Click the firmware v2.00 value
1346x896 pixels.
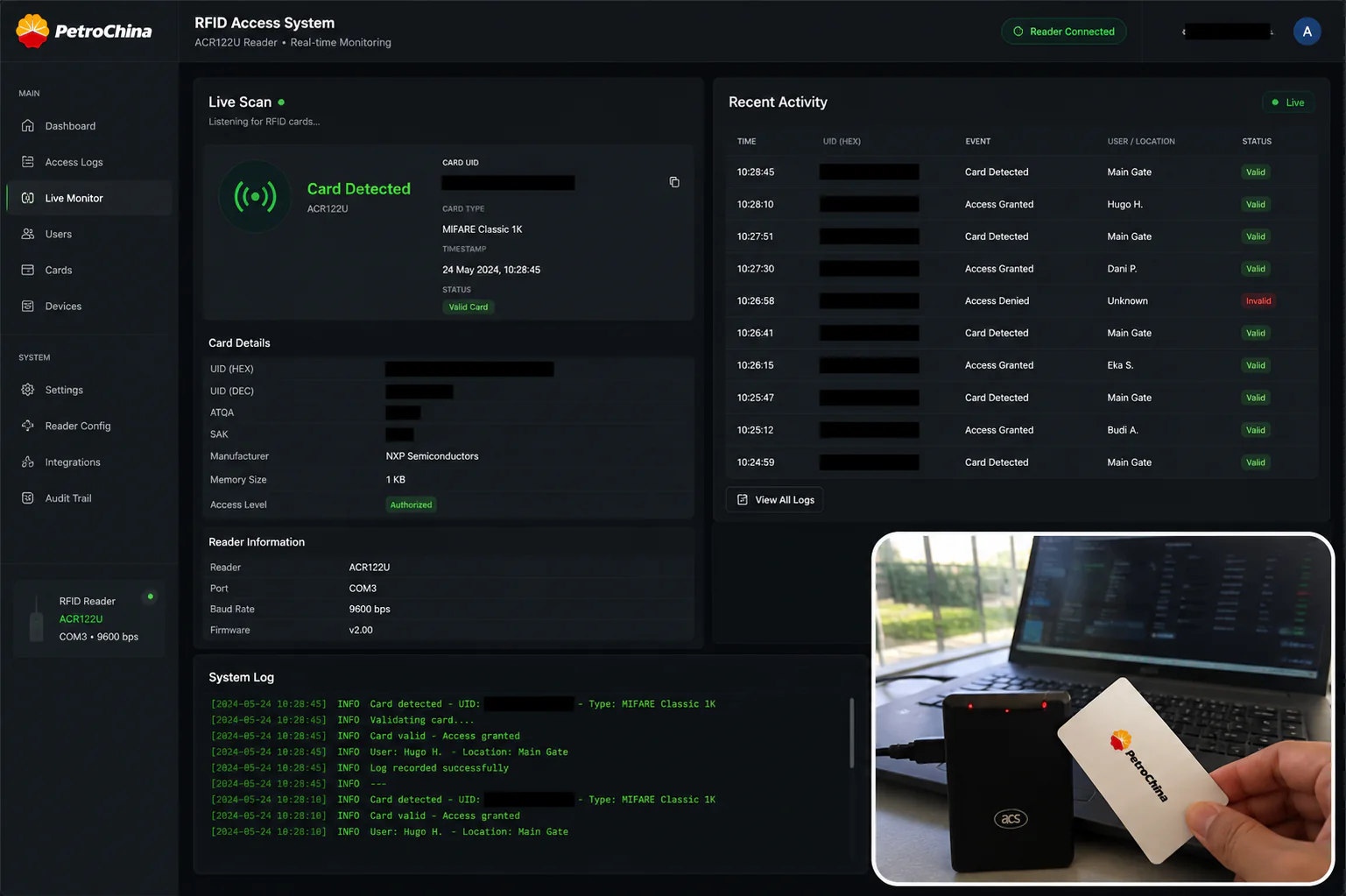(x=361, y=631)
